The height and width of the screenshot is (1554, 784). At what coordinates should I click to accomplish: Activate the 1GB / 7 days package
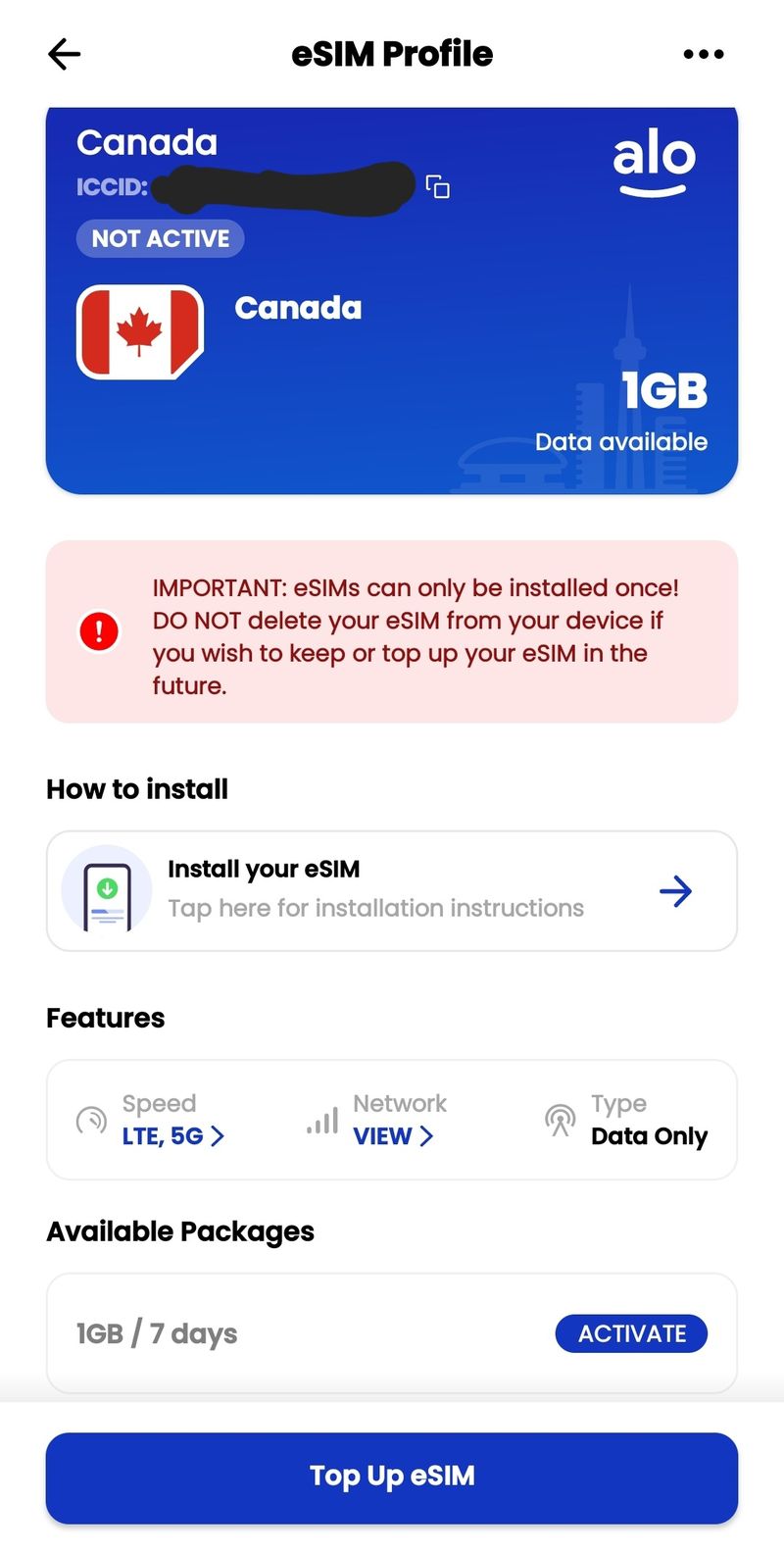click(x=631, y=1333)
